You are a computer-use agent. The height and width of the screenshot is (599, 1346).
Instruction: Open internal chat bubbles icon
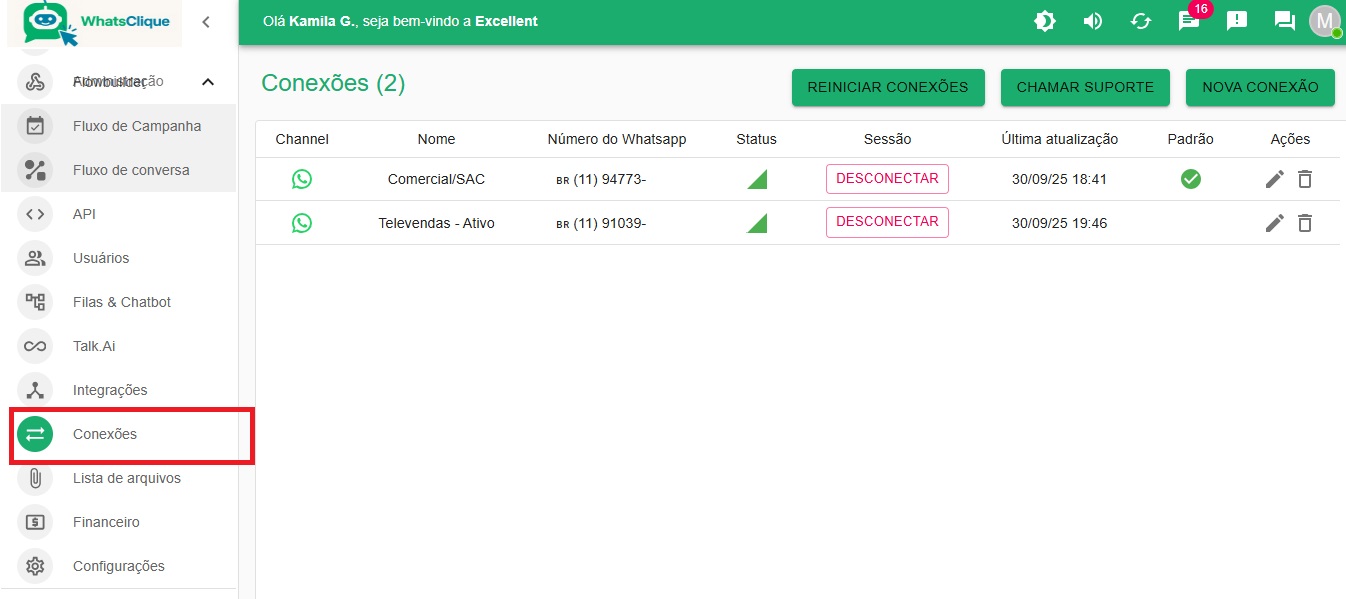pyautogui.click(x=1285, y=21)
